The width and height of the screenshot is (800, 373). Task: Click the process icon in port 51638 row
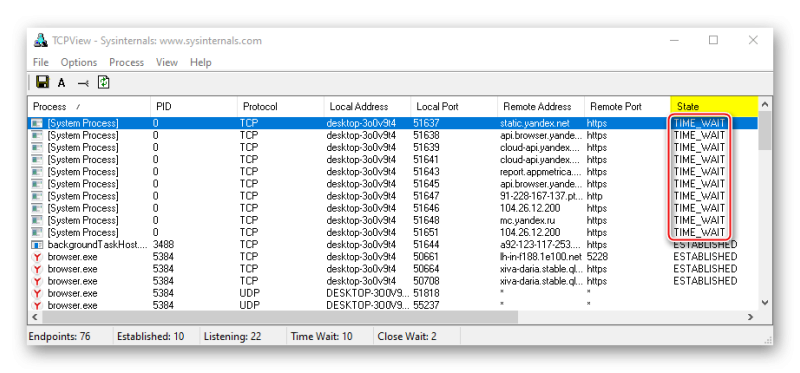37,135
